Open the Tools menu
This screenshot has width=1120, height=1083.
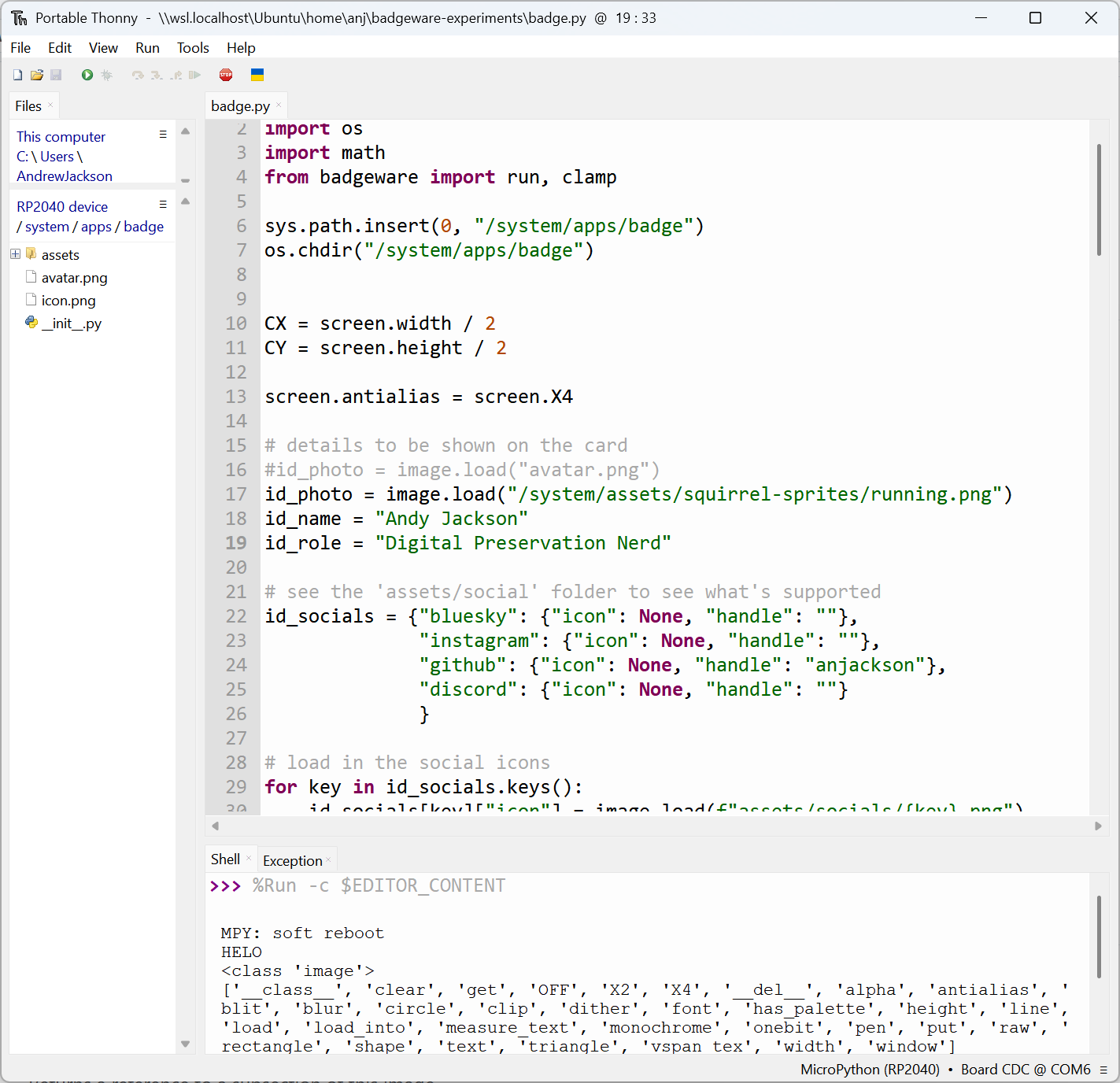coord(193,48)
